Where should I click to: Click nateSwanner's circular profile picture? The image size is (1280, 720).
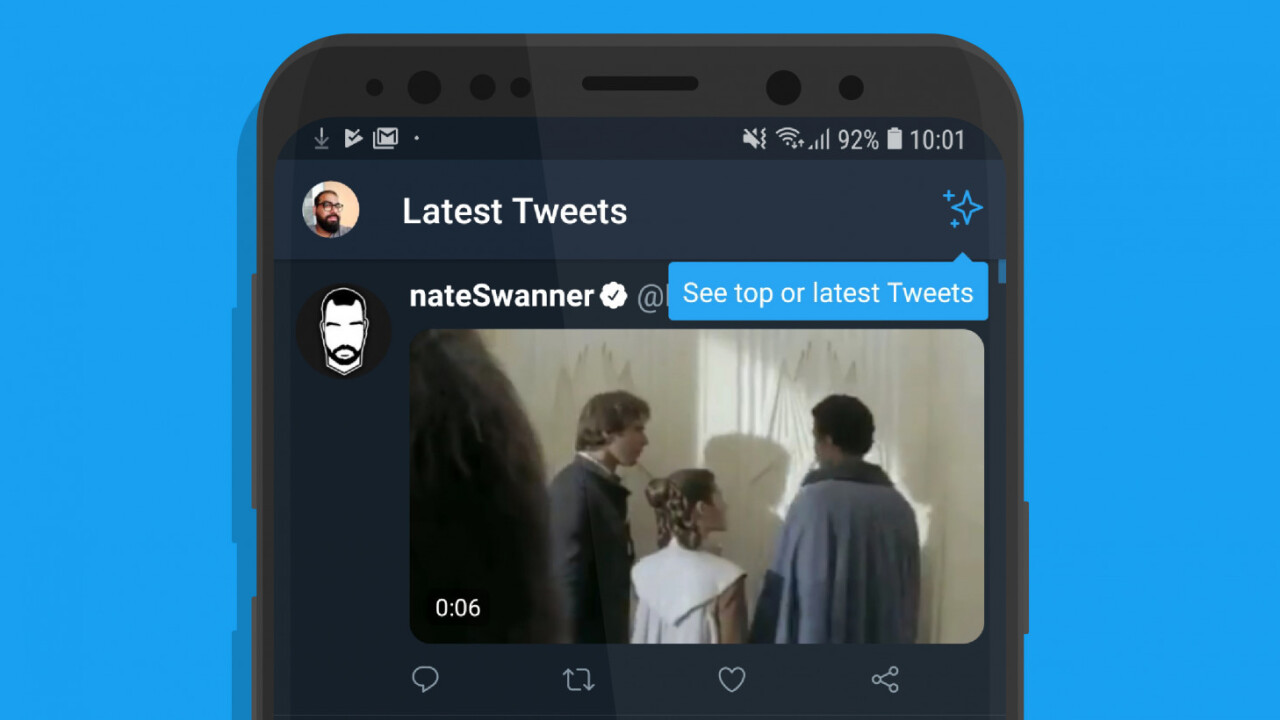[344, 330]
